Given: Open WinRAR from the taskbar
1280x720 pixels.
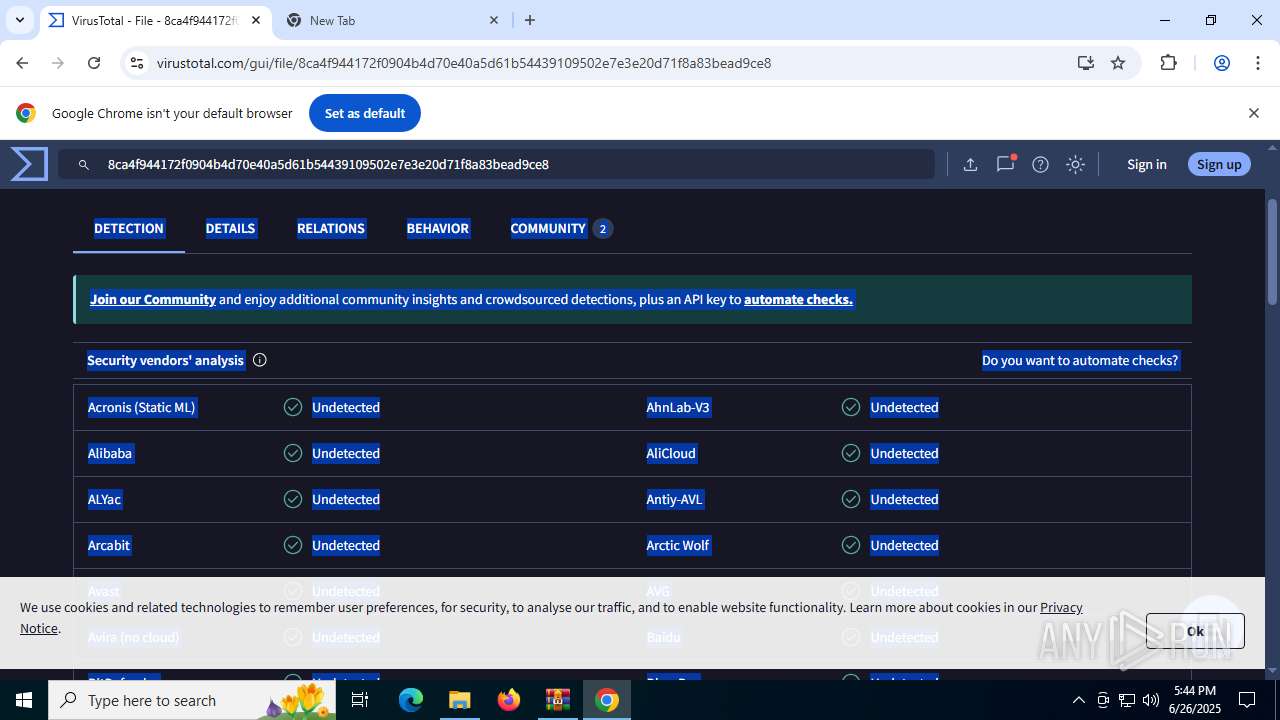Looking at the screenshot, I should pyautogui.click(x=557, y=700).
